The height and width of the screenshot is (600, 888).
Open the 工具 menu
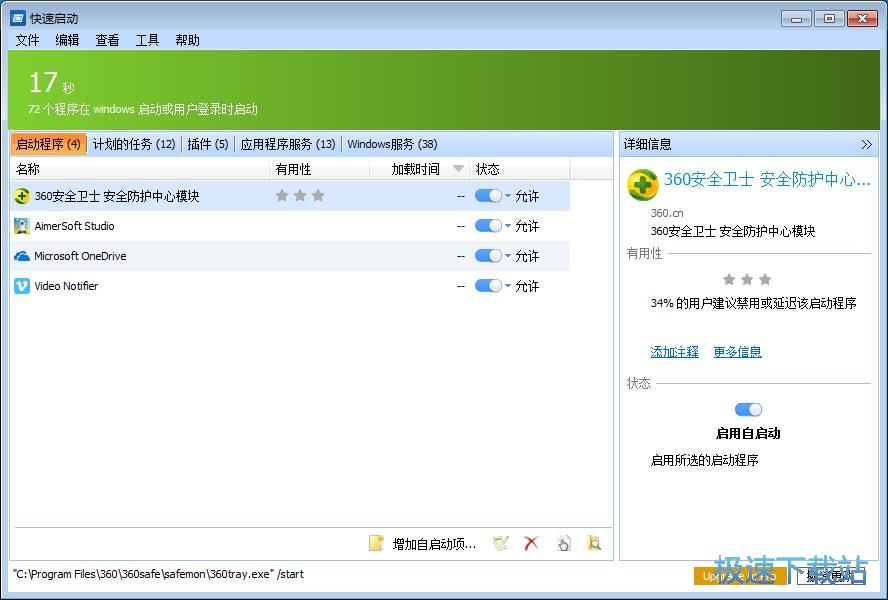[x=147, y=40]
